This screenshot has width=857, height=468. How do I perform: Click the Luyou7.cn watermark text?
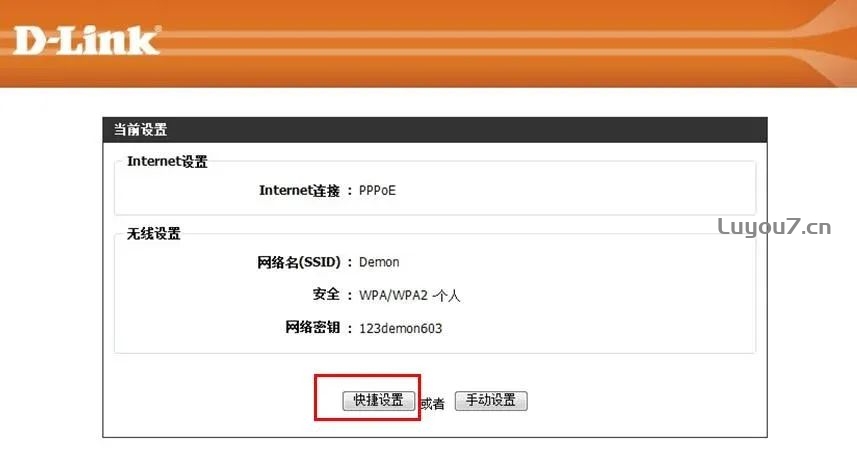pyautogui.click(x=774, y=226)
